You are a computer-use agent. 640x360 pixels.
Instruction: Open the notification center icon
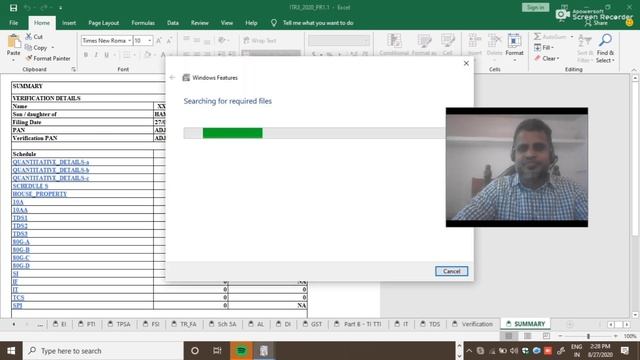624,351
